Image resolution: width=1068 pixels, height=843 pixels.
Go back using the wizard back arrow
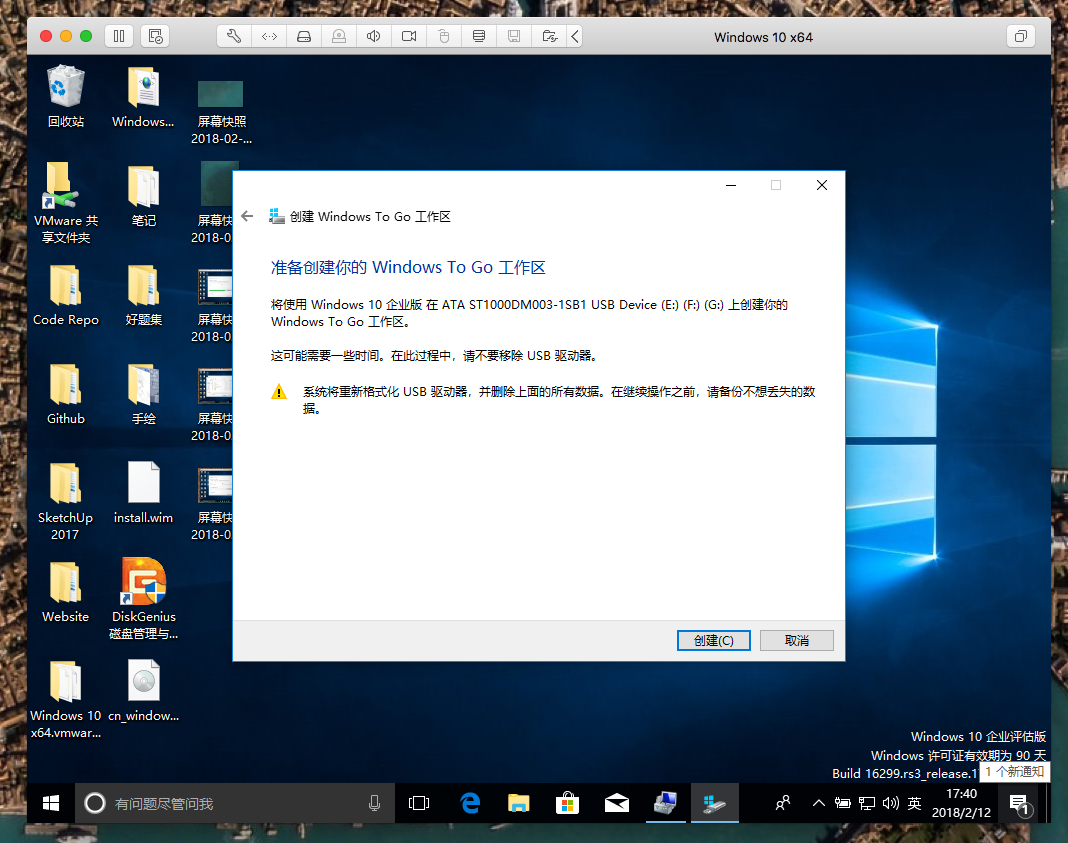click(x=248, y=216)
